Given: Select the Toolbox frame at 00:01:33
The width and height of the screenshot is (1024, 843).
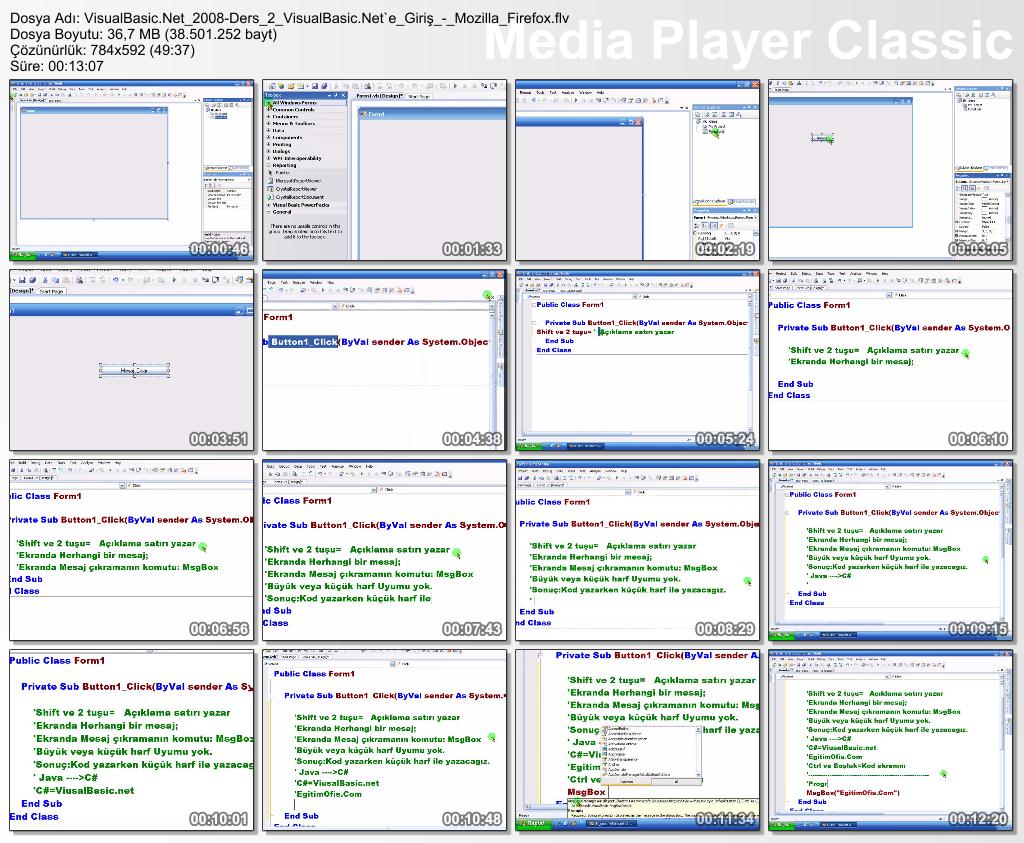Looking at the screenshot, I should 385,170.
